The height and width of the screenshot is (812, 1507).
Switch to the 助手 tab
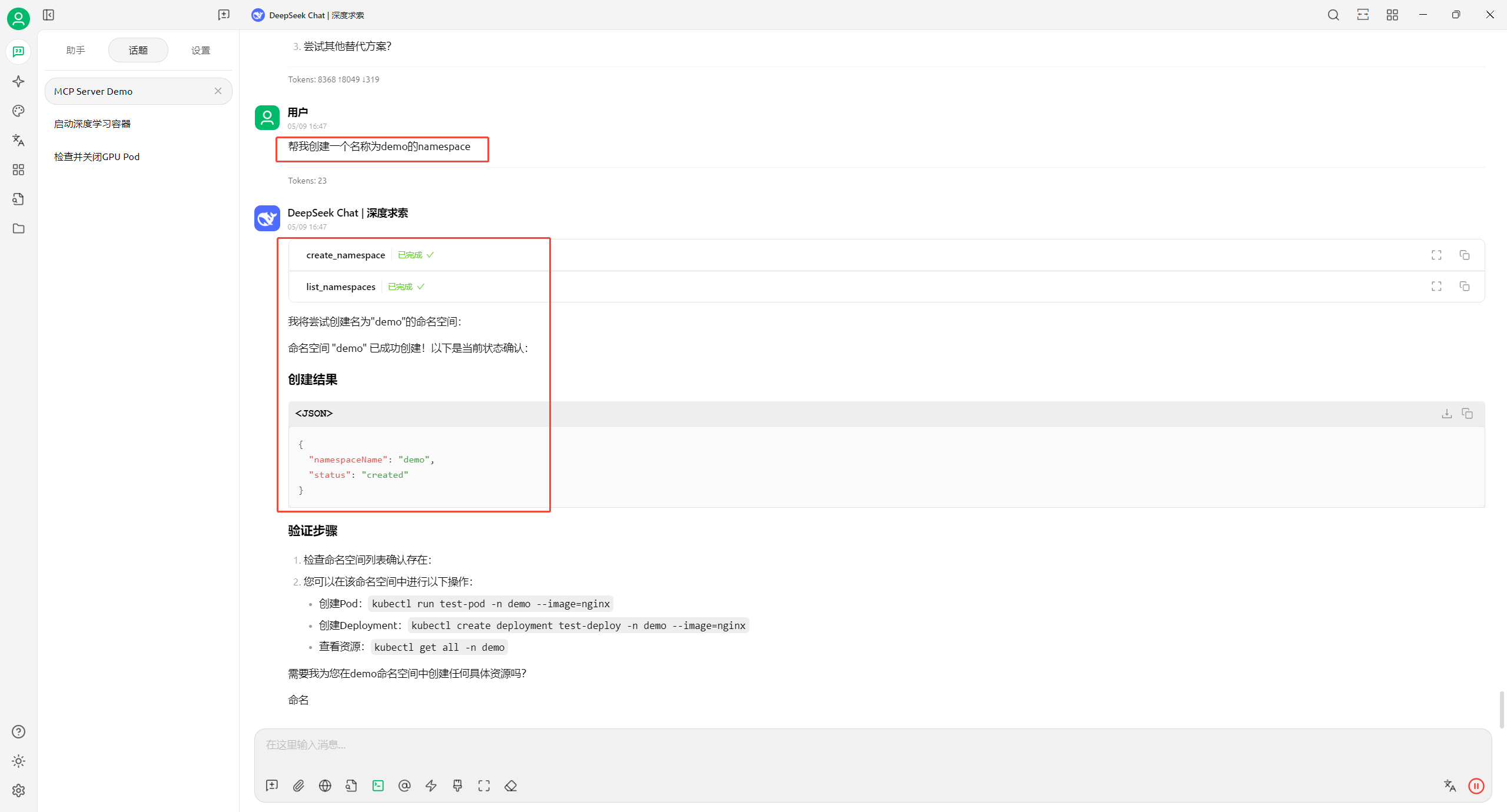(75, 50)
